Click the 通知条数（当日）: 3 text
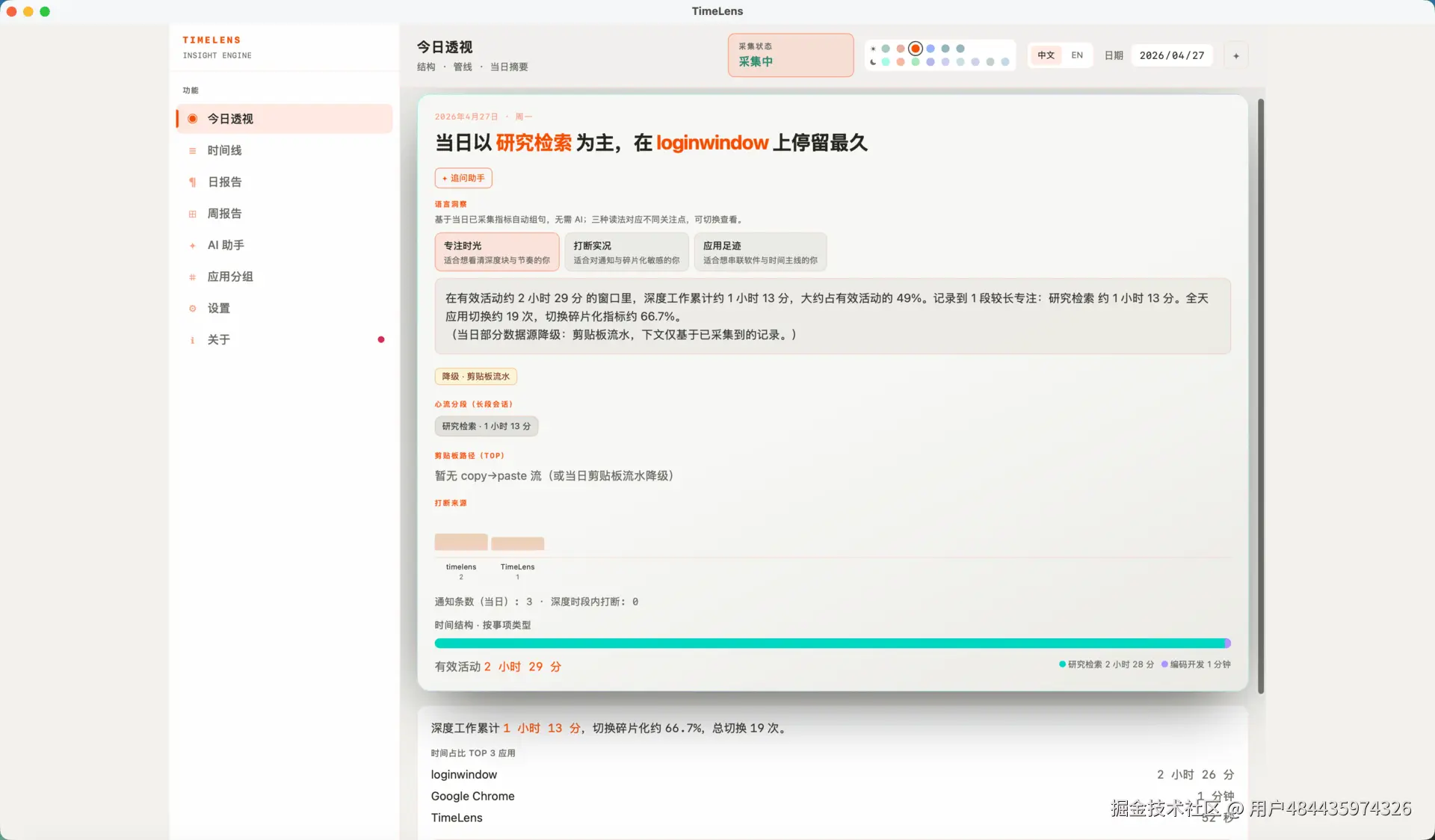Image resolution: width=1435 pixels, height=840 pixels. (484, 602)
